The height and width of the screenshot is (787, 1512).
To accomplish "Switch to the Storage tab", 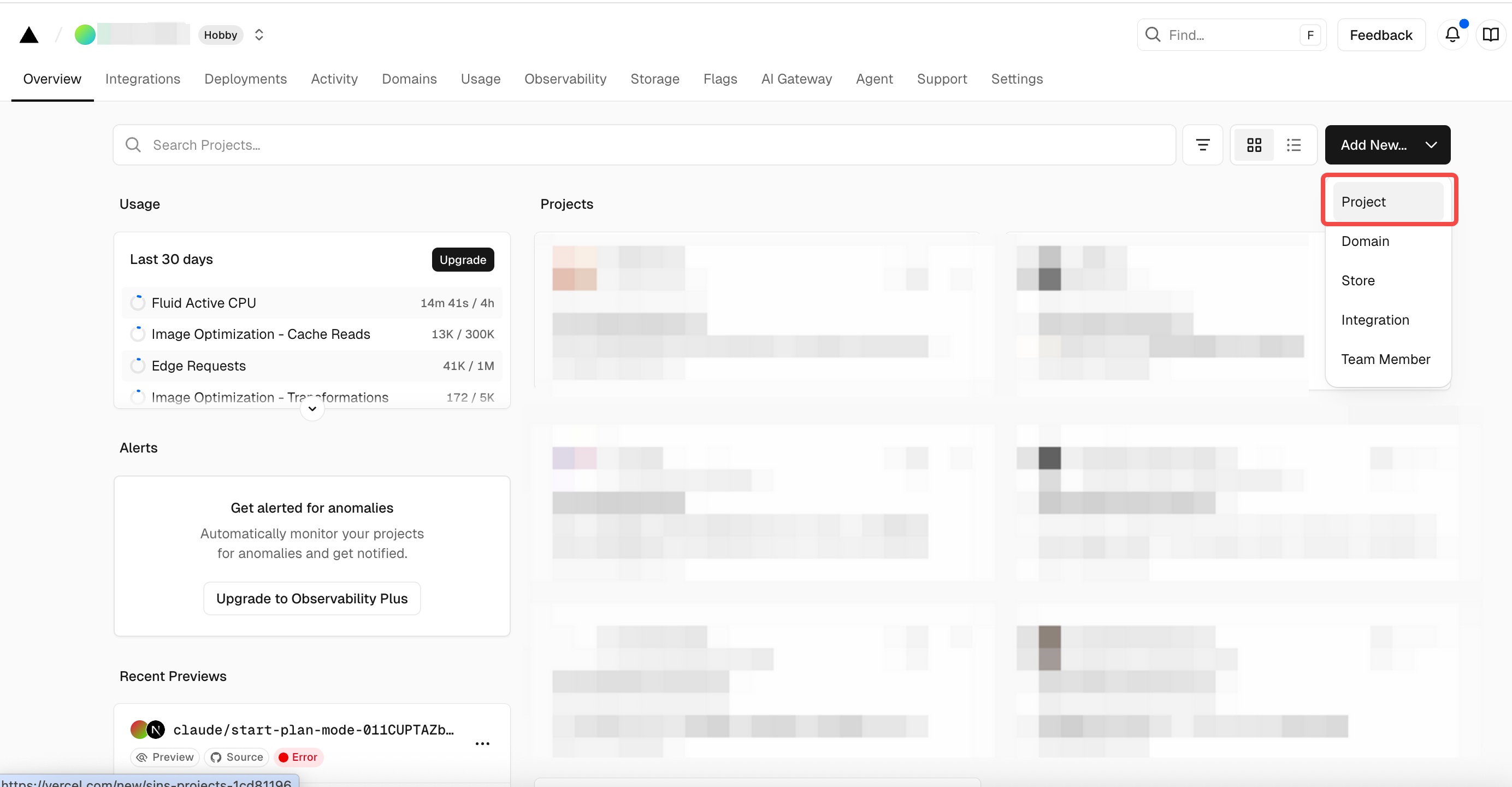I will tap(654, 79).
